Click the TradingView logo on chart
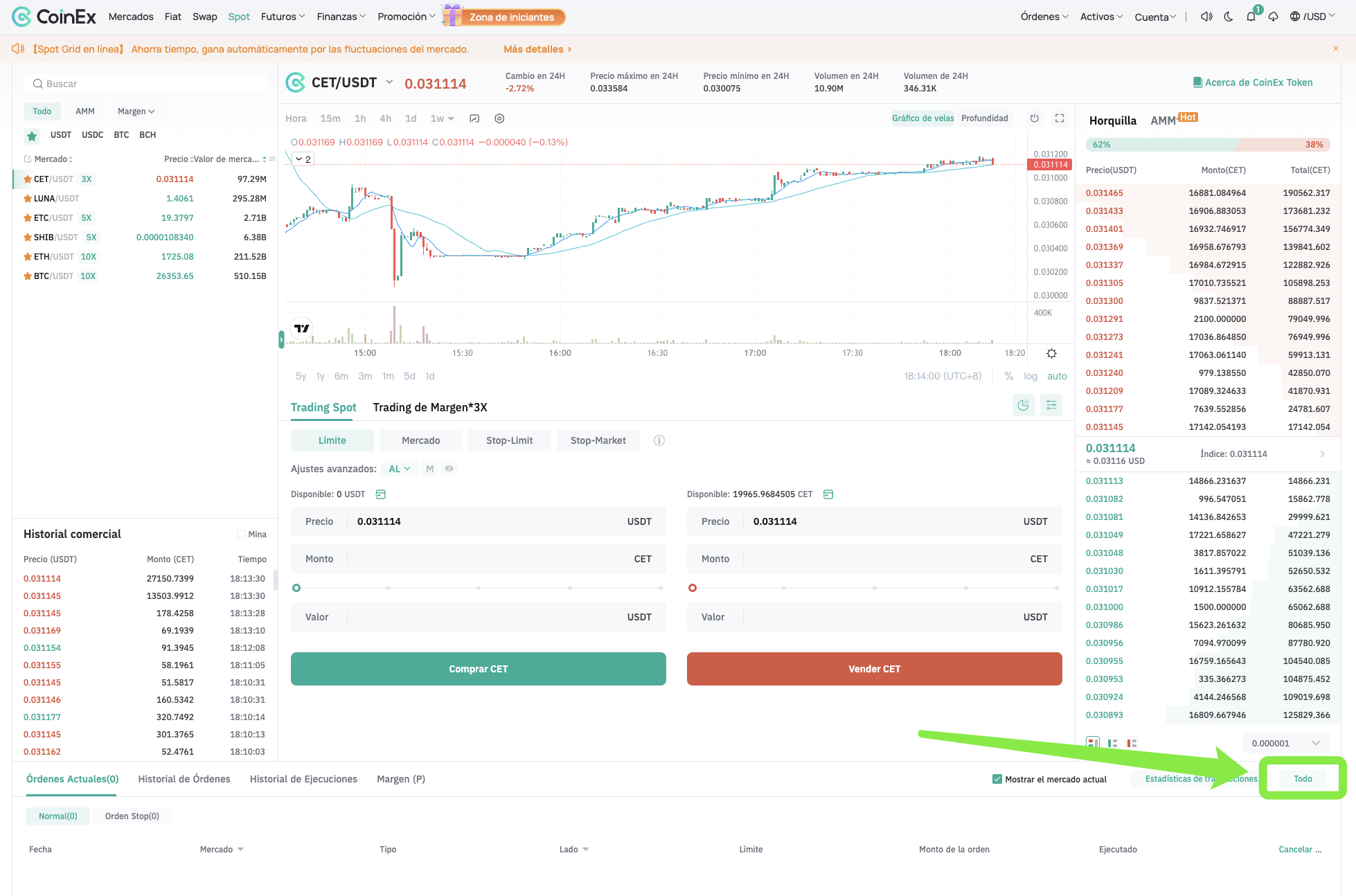Screen dimensions: 1356x896 (x=302, y=328)
